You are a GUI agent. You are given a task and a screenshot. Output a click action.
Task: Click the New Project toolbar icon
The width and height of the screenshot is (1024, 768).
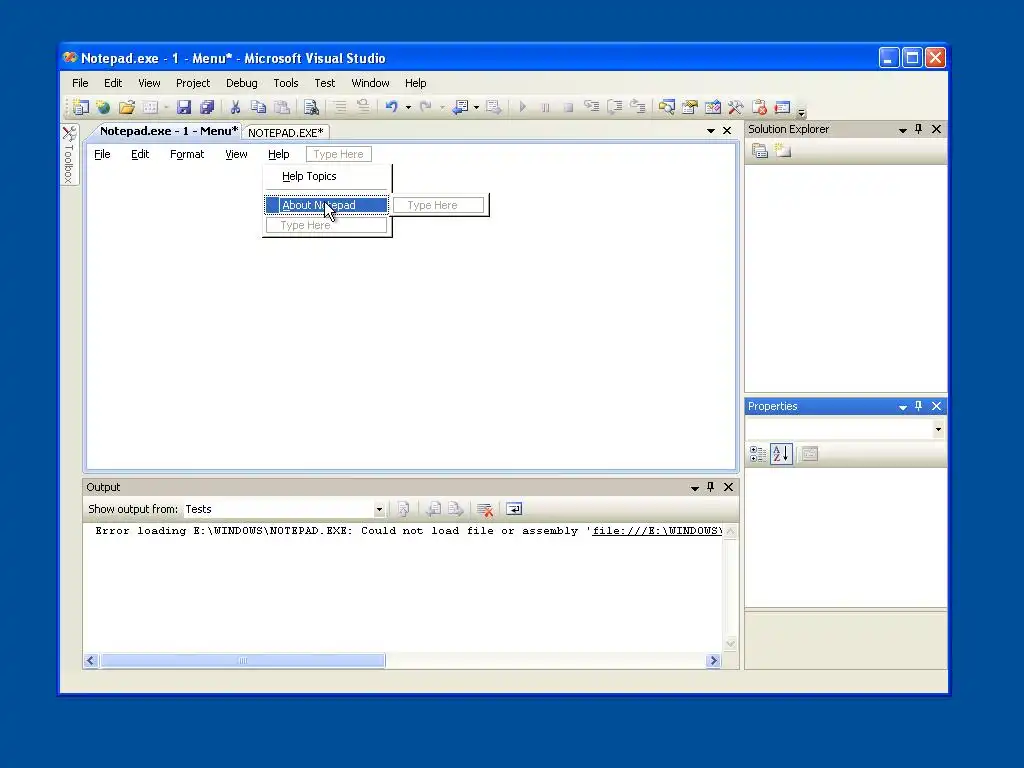pyautogui.click(x=81, y=107)
